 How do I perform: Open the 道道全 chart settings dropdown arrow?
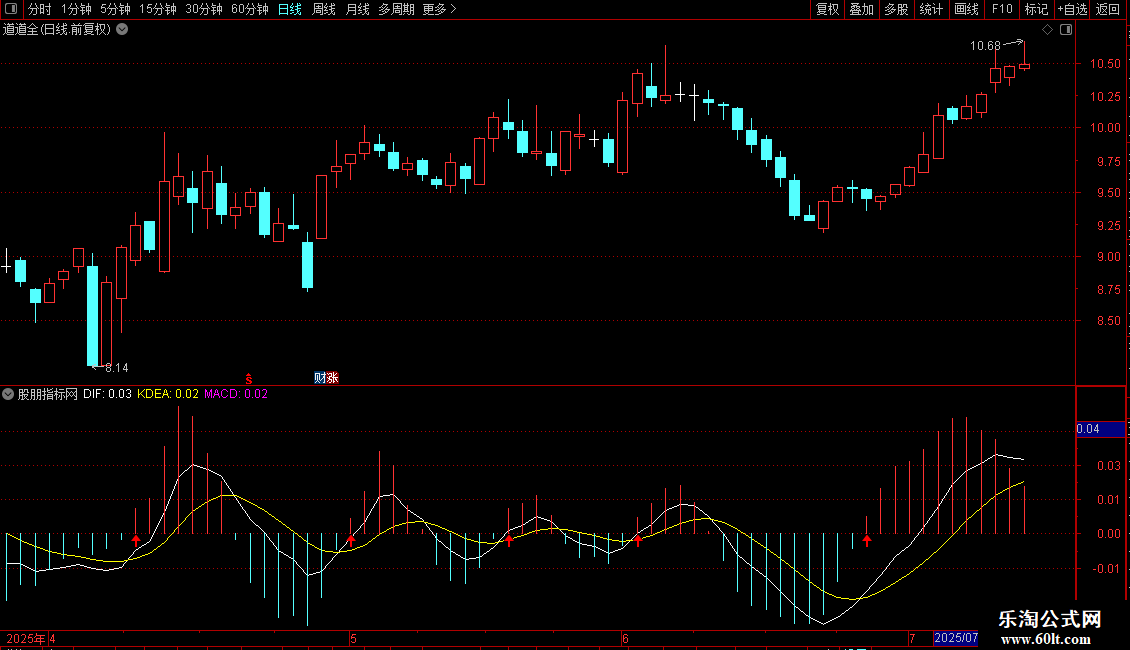(123, 30)
